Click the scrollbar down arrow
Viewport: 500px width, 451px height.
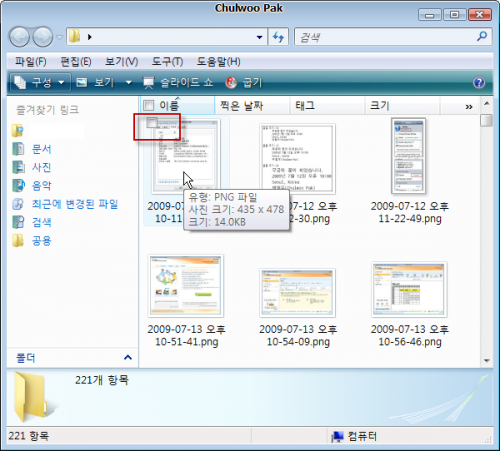point(487,361)
